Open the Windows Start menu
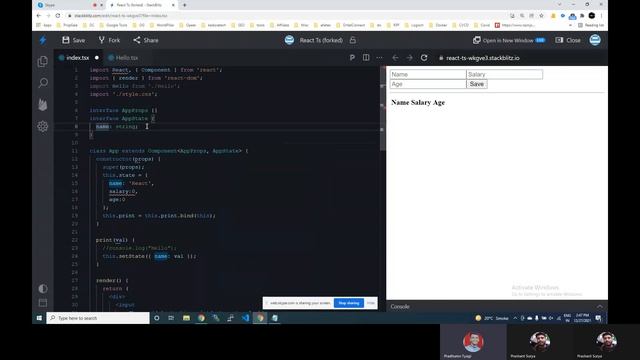This screenshot has height=360, width=640. [39, 318]
